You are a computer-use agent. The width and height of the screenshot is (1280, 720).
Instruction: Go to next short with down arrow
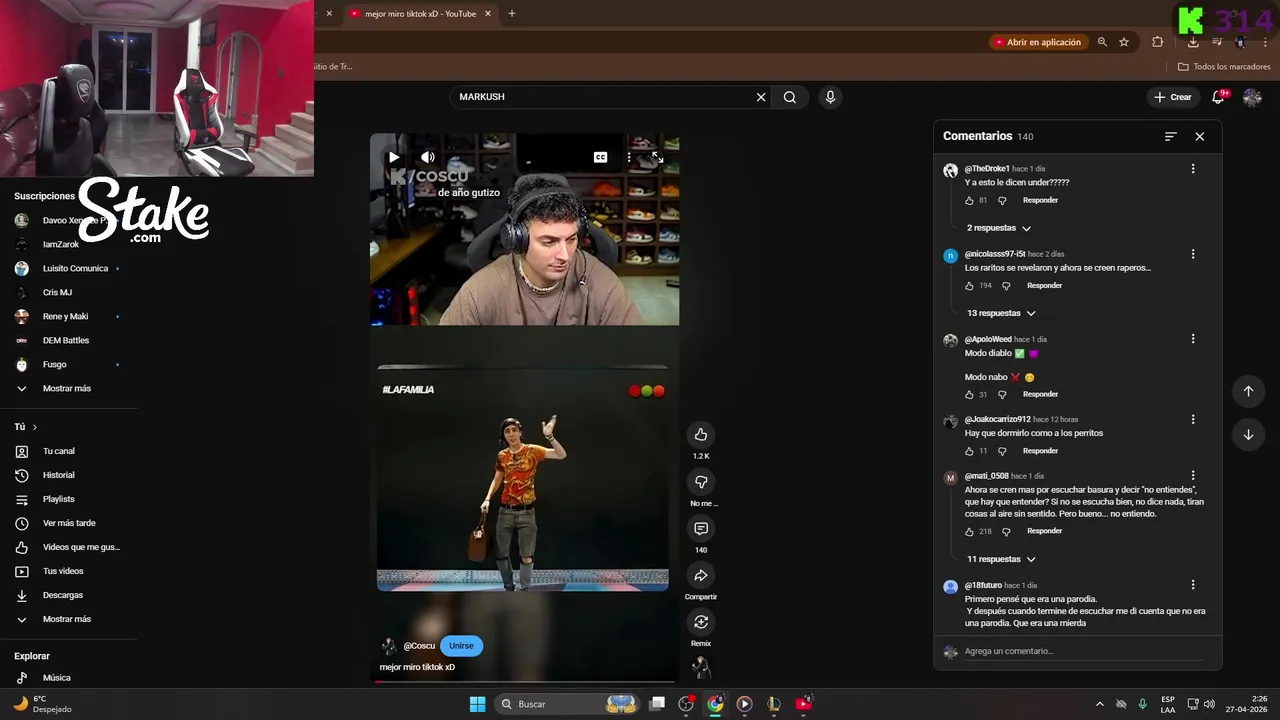(1248, 434)
